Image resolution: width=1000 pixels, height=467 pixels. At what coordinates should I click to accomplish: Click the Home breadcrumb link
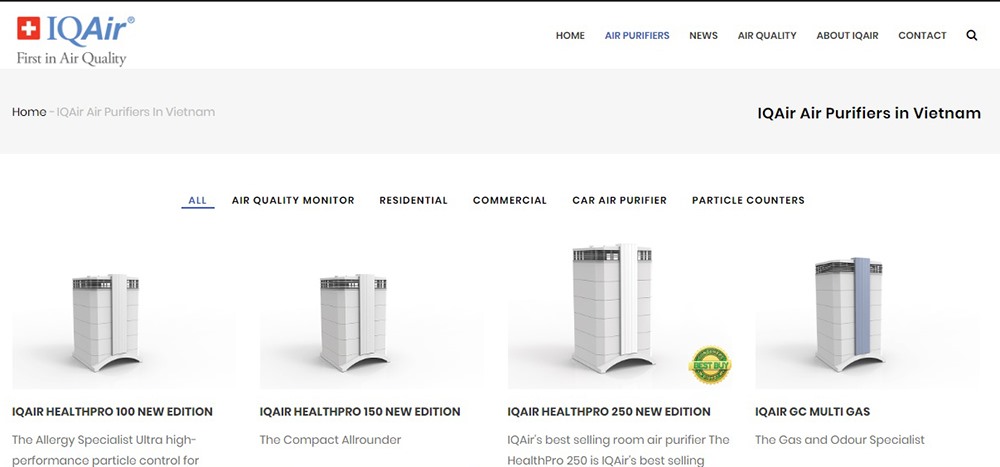29,112
